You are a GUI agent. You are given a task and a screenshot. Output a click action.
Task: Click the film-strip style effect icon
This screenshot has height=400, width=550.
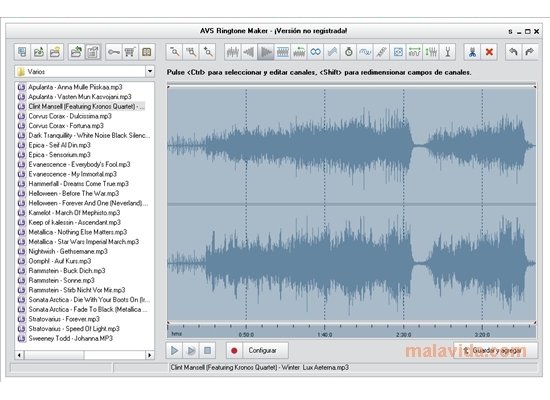(x=282, y=52)
